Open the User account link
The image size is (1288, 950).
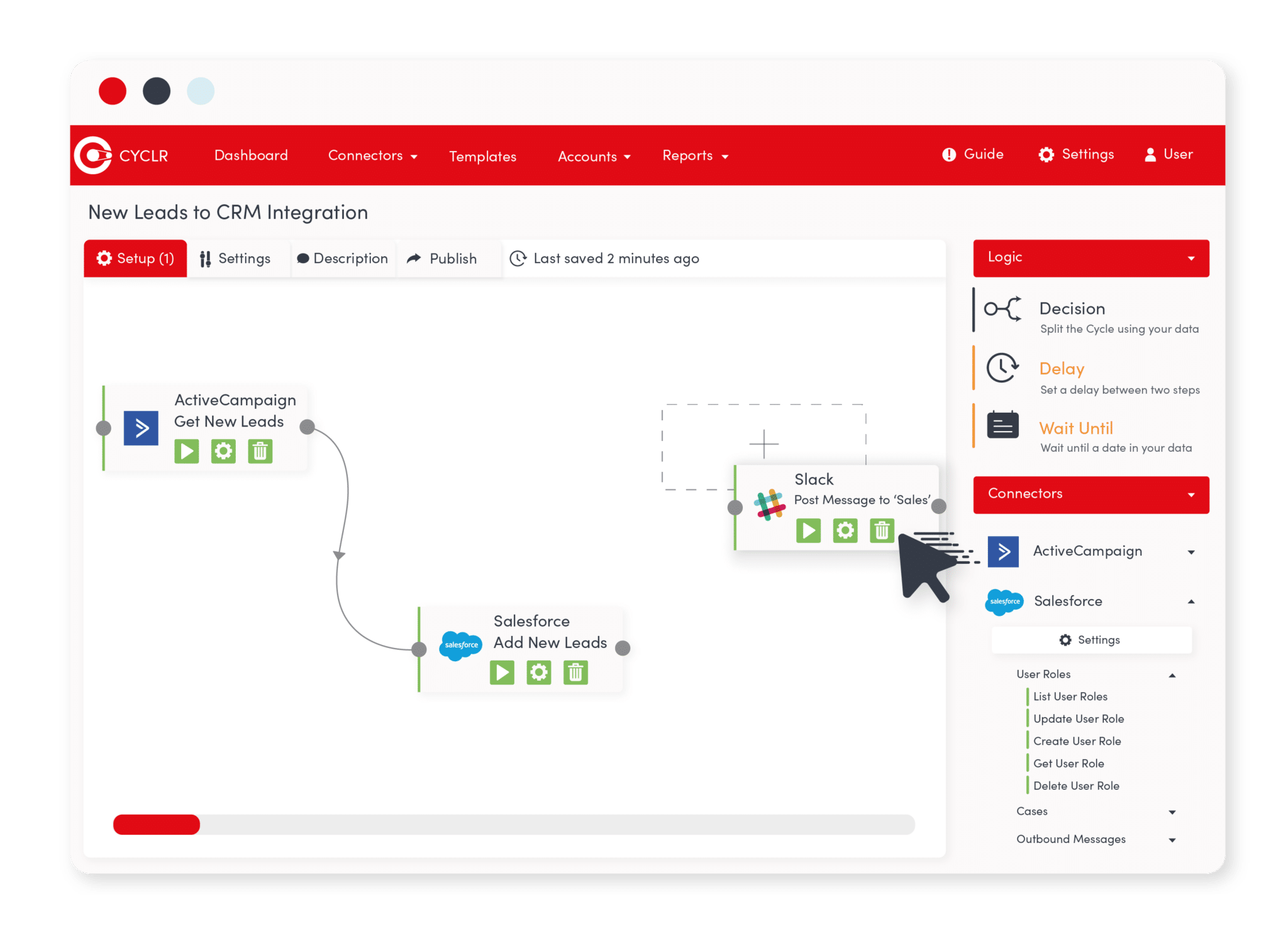pyautogui.click(x=1168, y=154)
